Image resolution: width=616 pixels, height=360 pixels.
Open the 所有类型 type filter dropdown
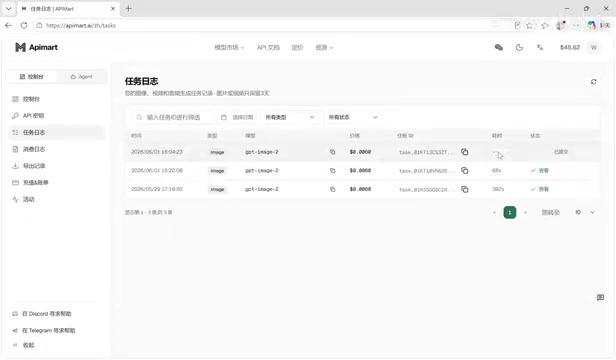290,117
